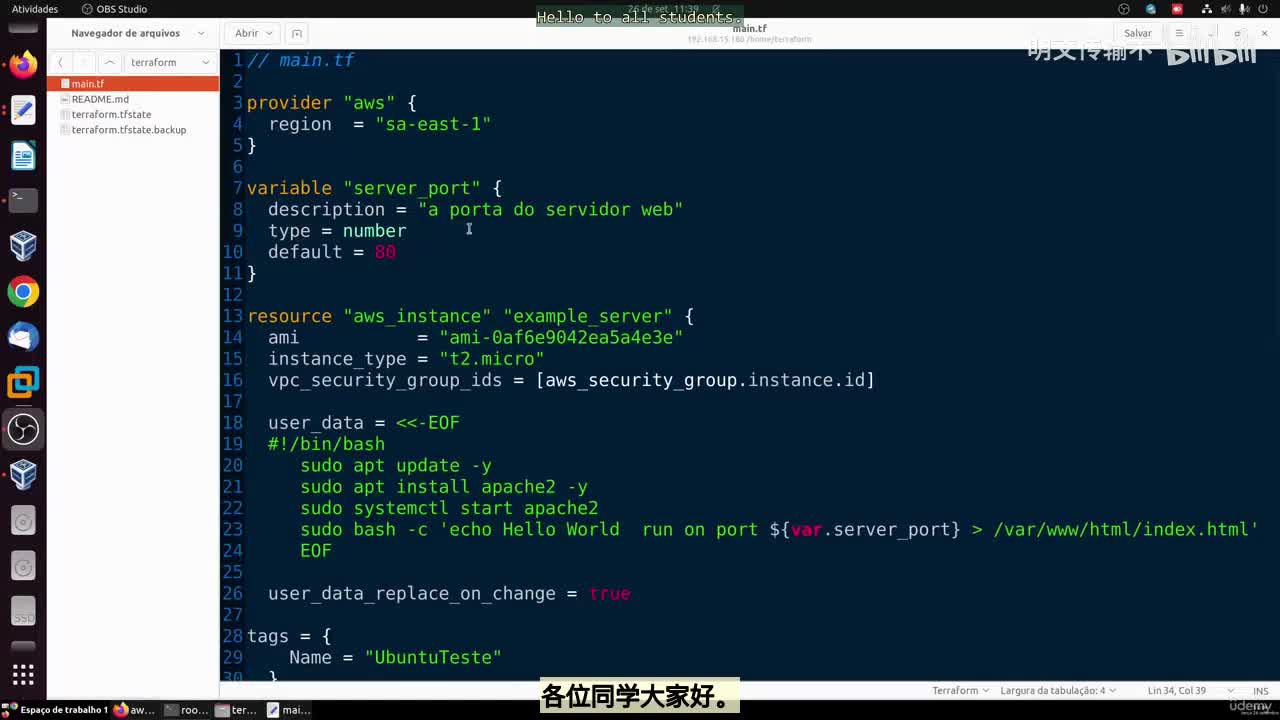Launch the text editor dock icon
The width and height of the screenshot is (1280, 720).
tap(23, 110)
